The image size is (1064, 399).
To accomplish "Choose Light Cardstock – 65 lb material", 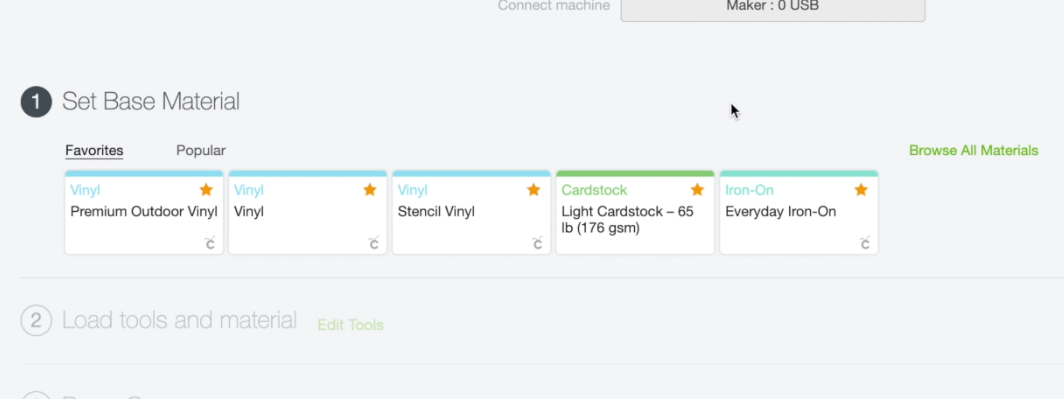I will coord(635,212).
